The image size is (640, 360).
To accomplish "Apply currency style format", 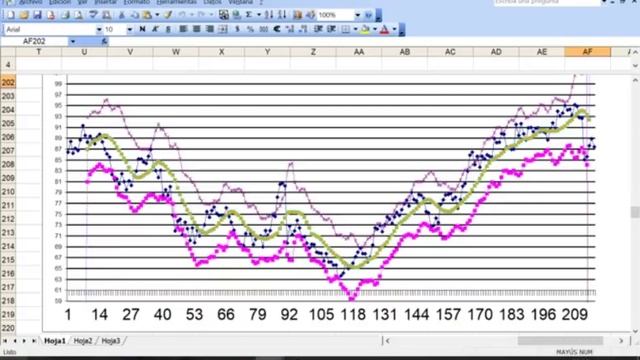I will click(x=237, y=29).
